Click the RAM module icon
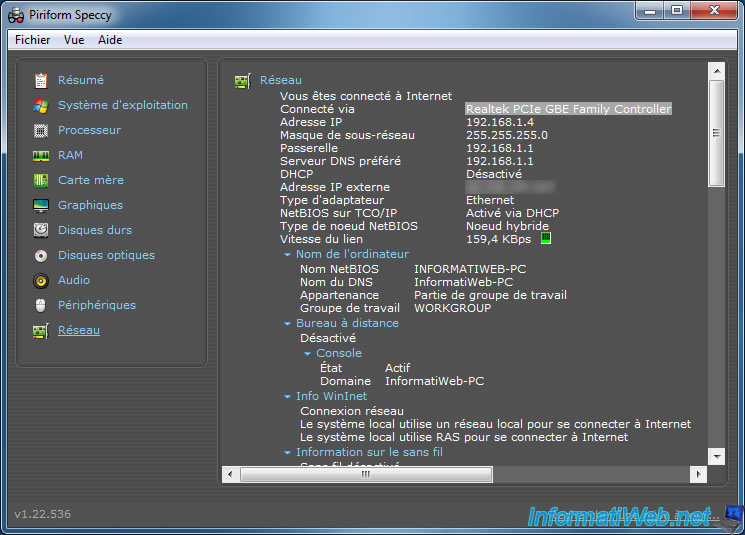 41,155
